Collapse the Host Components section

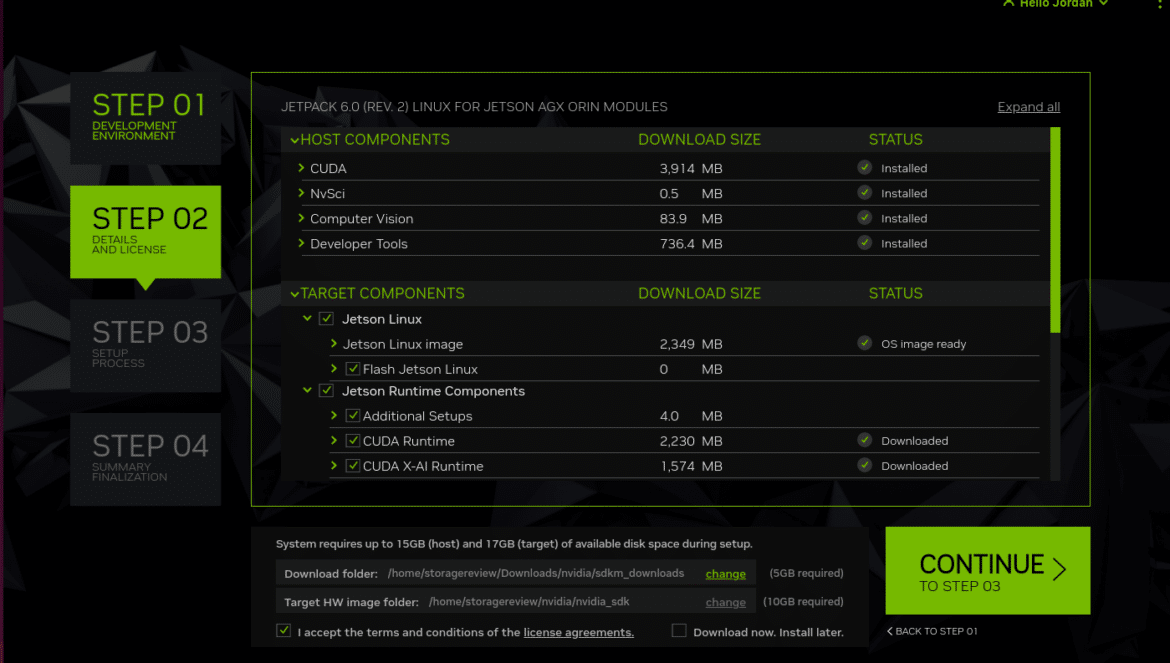click(295, 140)
